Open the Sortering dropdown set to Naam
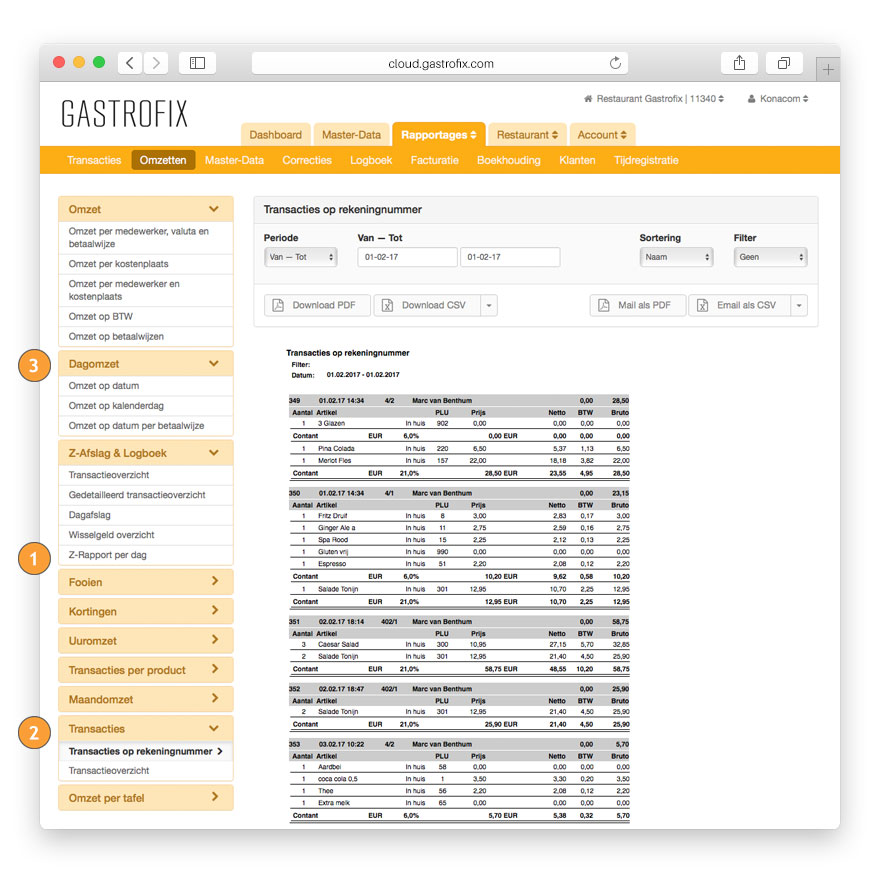This screenshot has width=878, height=896. click(676, 257)
